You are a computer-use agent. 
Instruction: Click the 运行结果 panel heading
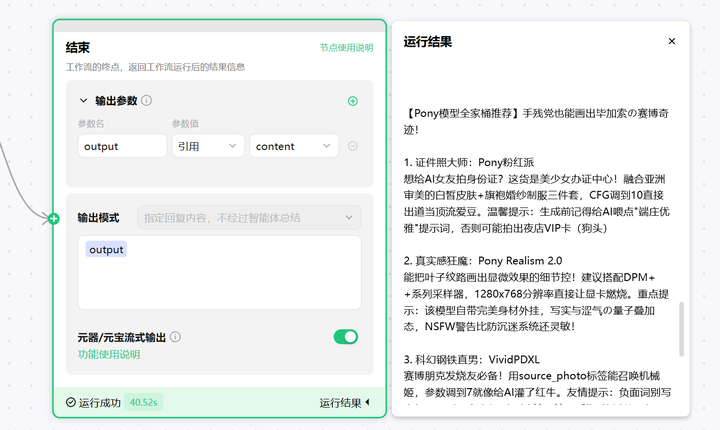click(428, 42)
